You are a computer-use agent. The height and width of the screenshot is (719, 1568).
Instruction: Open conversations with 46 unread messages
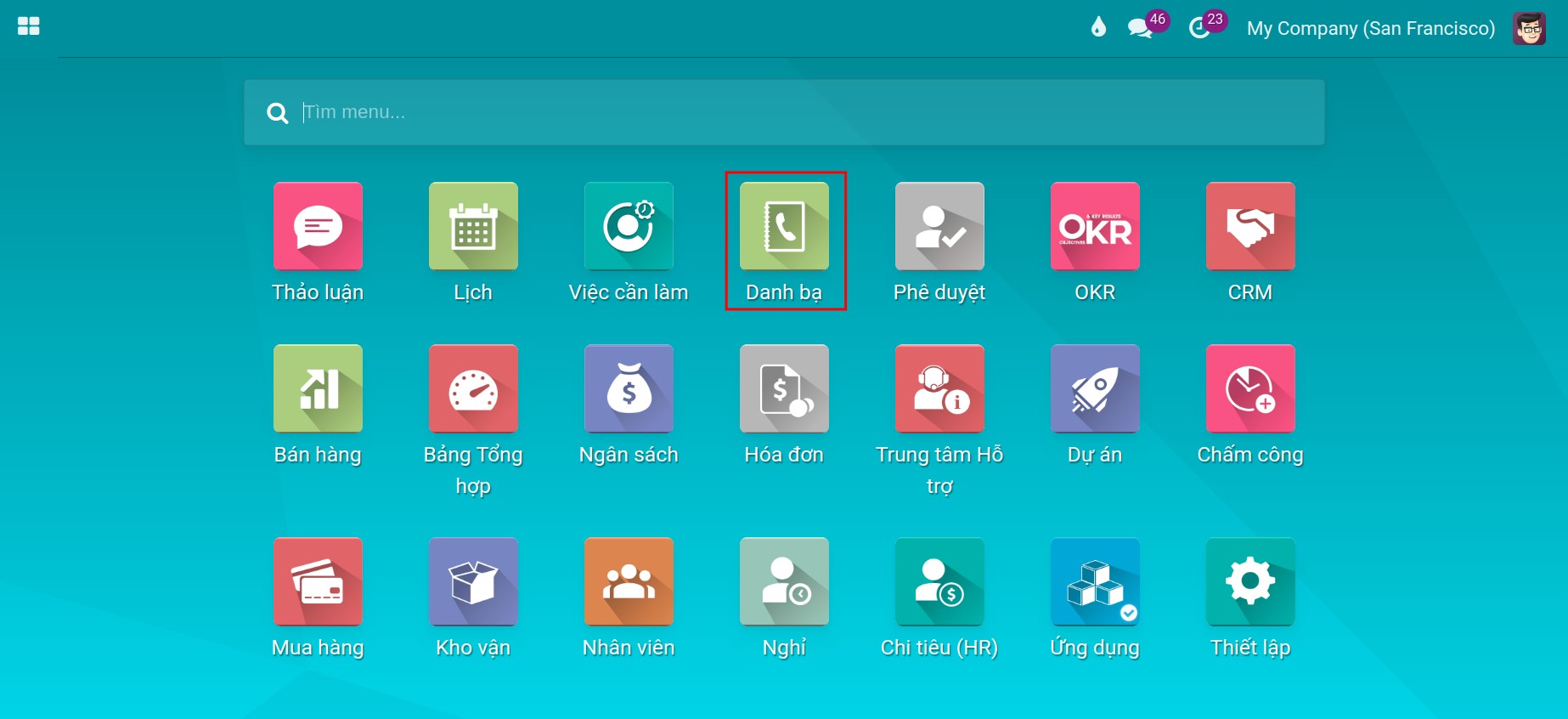coord(1148,25)
